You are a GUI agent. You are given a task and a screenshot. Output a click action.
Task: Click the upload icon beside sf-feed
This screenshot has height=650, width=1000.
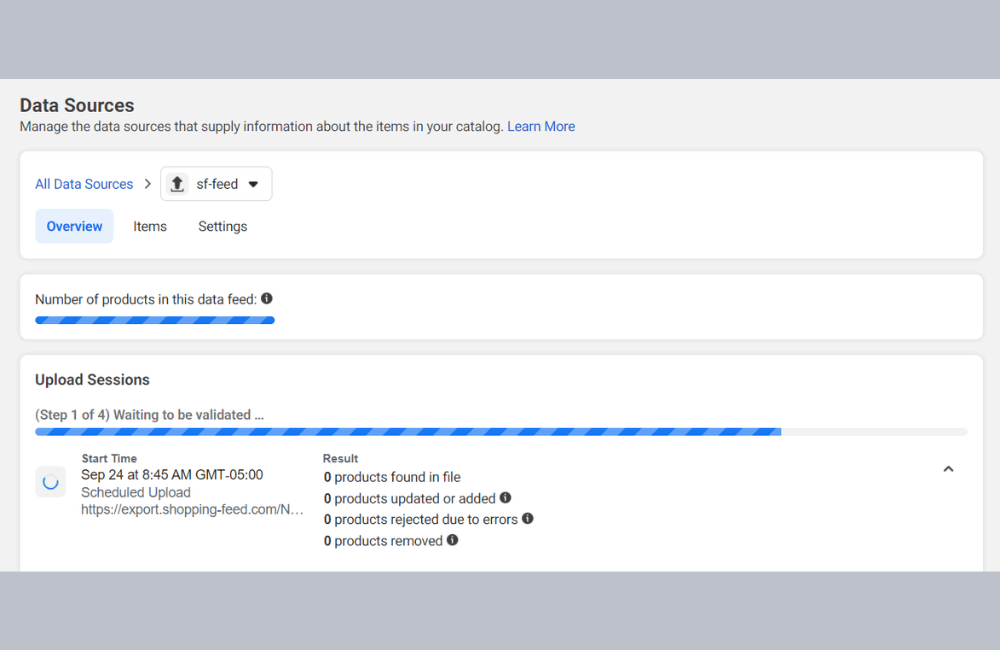click(x=177, y=184)
